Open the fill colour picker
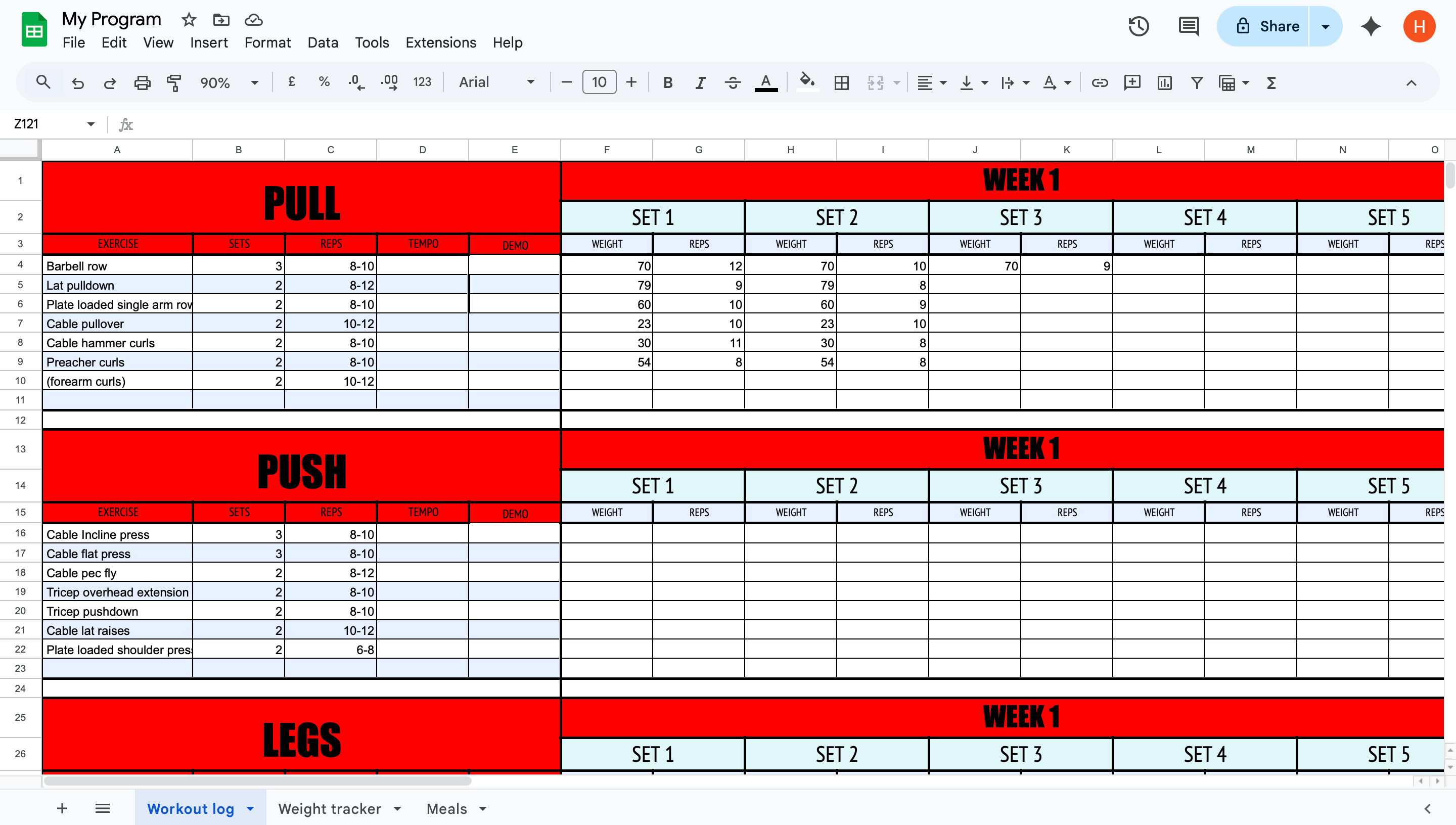This screenshot has width=1456, height=825. click(807, 83)
